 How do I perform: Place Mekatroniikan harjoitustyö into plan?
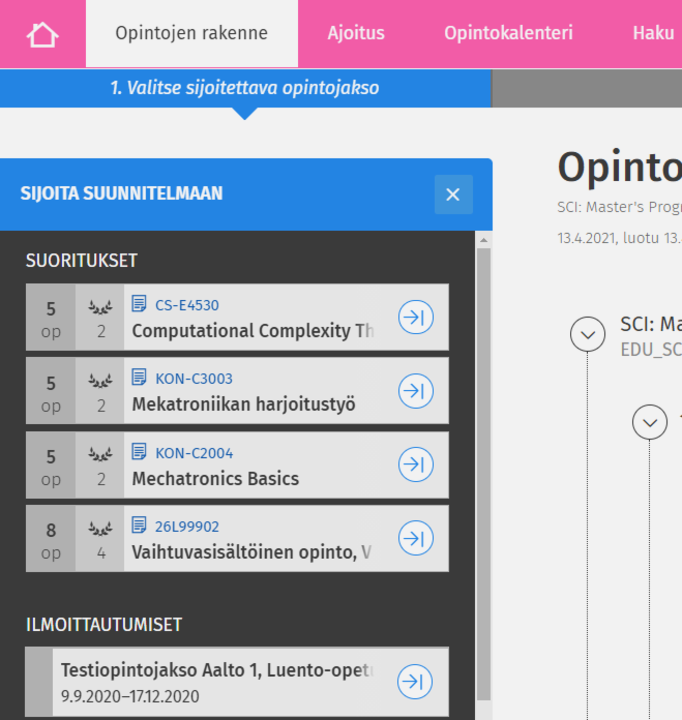pyautogui.click(x=415, y=391)
